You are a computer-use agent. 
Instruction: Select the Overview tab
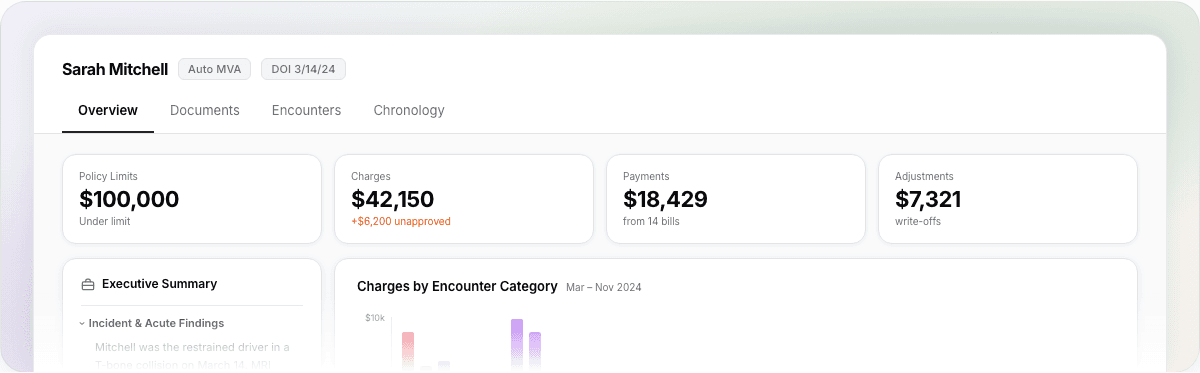[108, 110]
